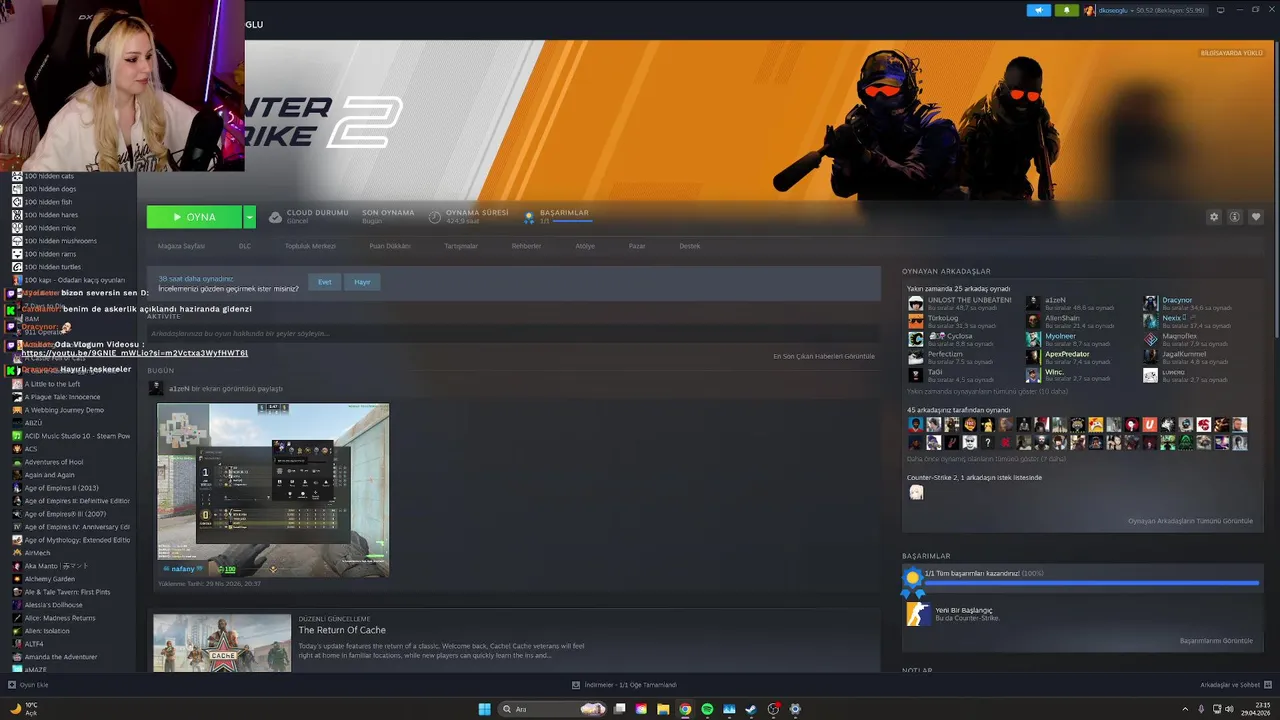1280x720 pixels.
Task: Open the Mağaza Sayfası tab
Action: coord(181,246)
